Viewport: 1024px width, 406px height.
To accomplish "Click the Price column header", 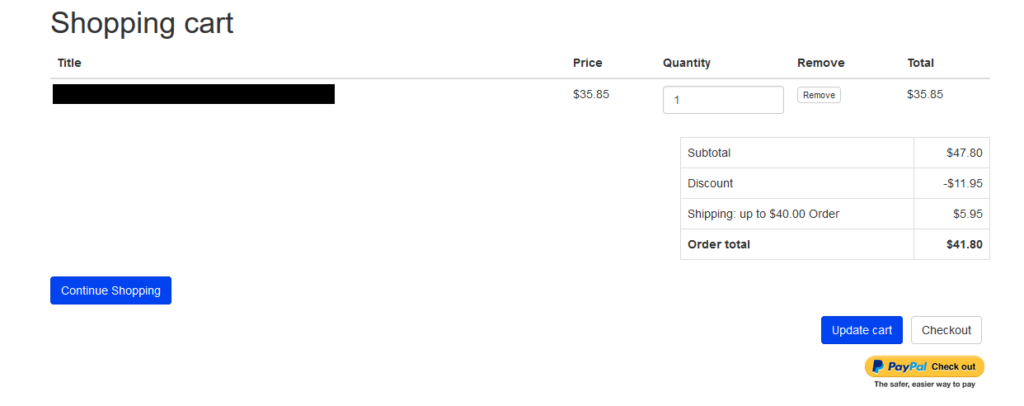I will 588,63.
